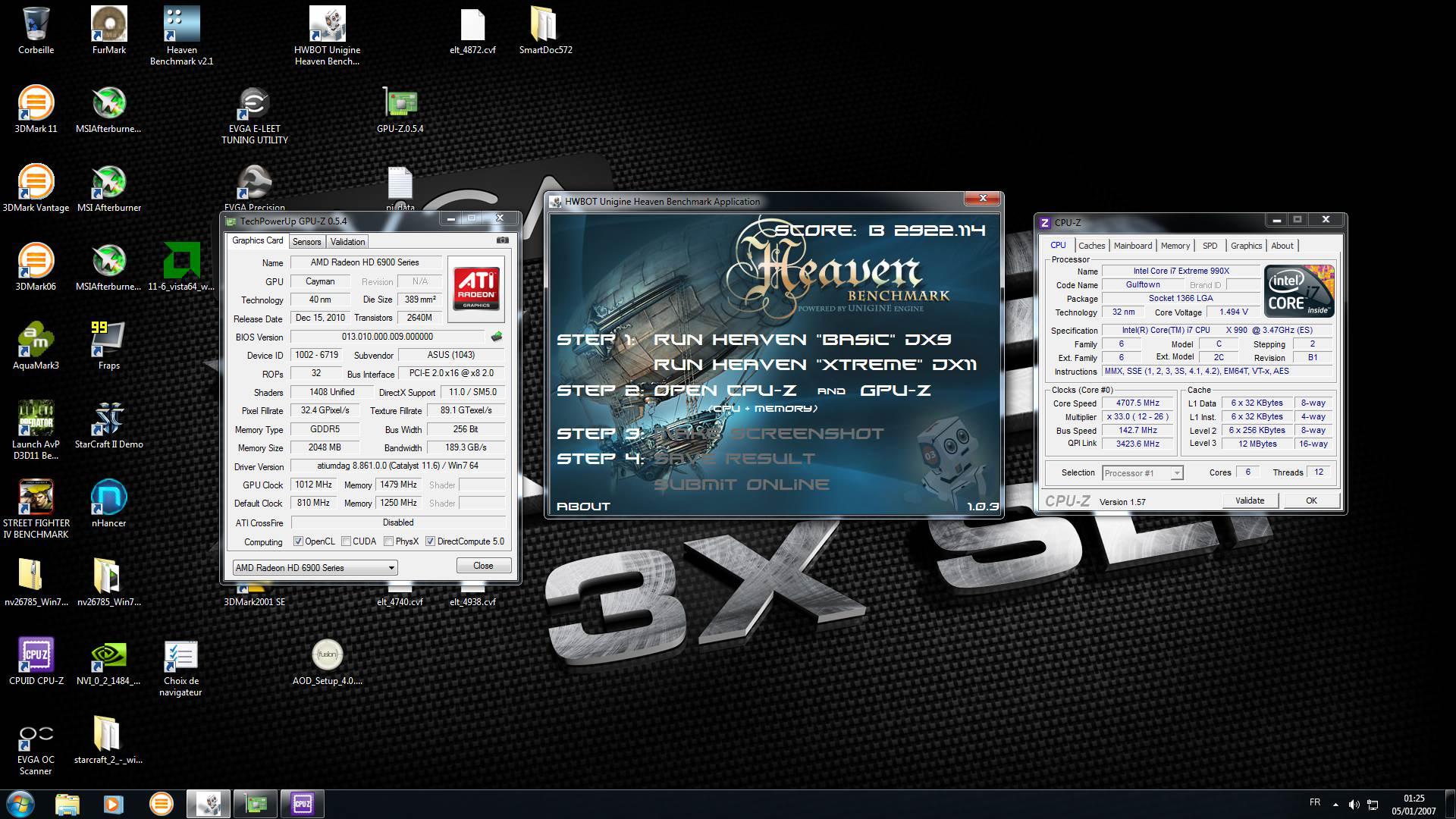
Task: Expand AMD Radeon HD 6900 Series dropdown
Action: [x=315, y=567]
